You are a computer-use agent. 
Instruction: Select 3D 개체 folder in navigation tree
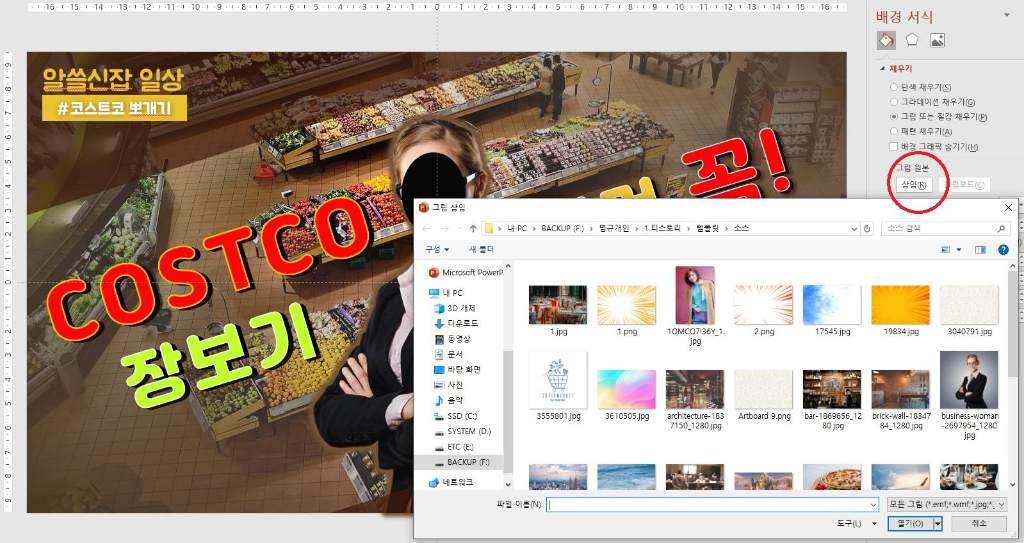(x=455, y=308)
